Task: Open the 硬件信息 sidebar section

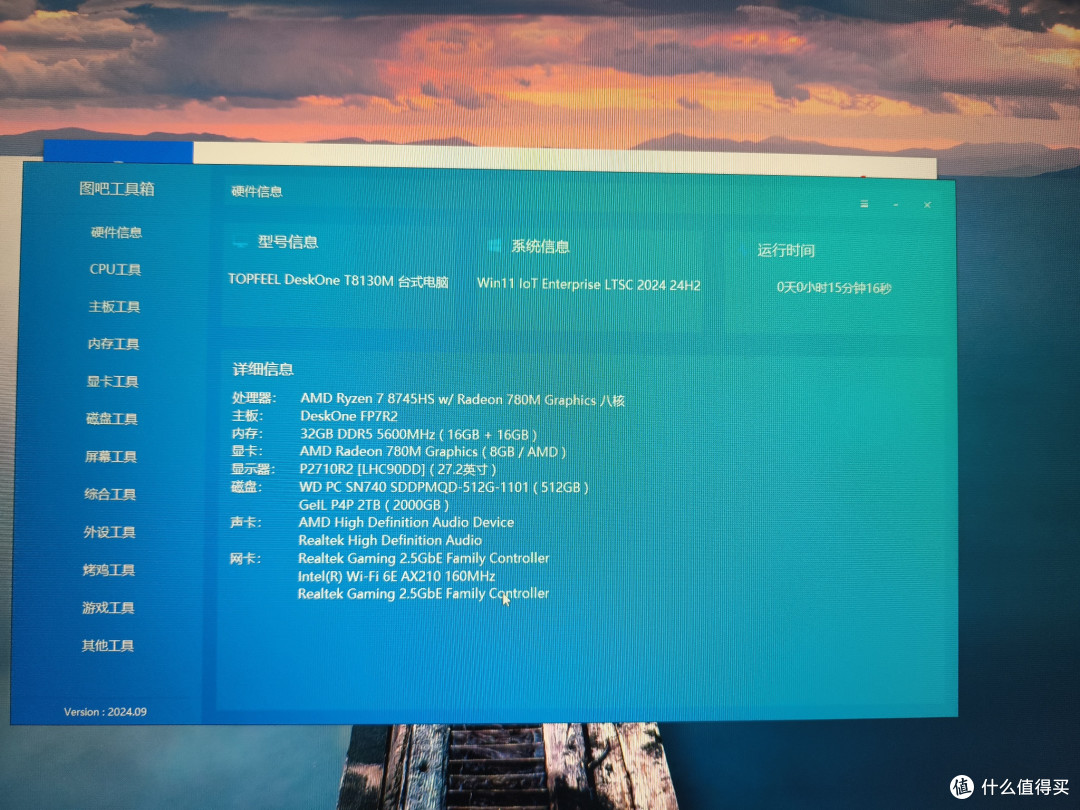Action: click(116, 232)
